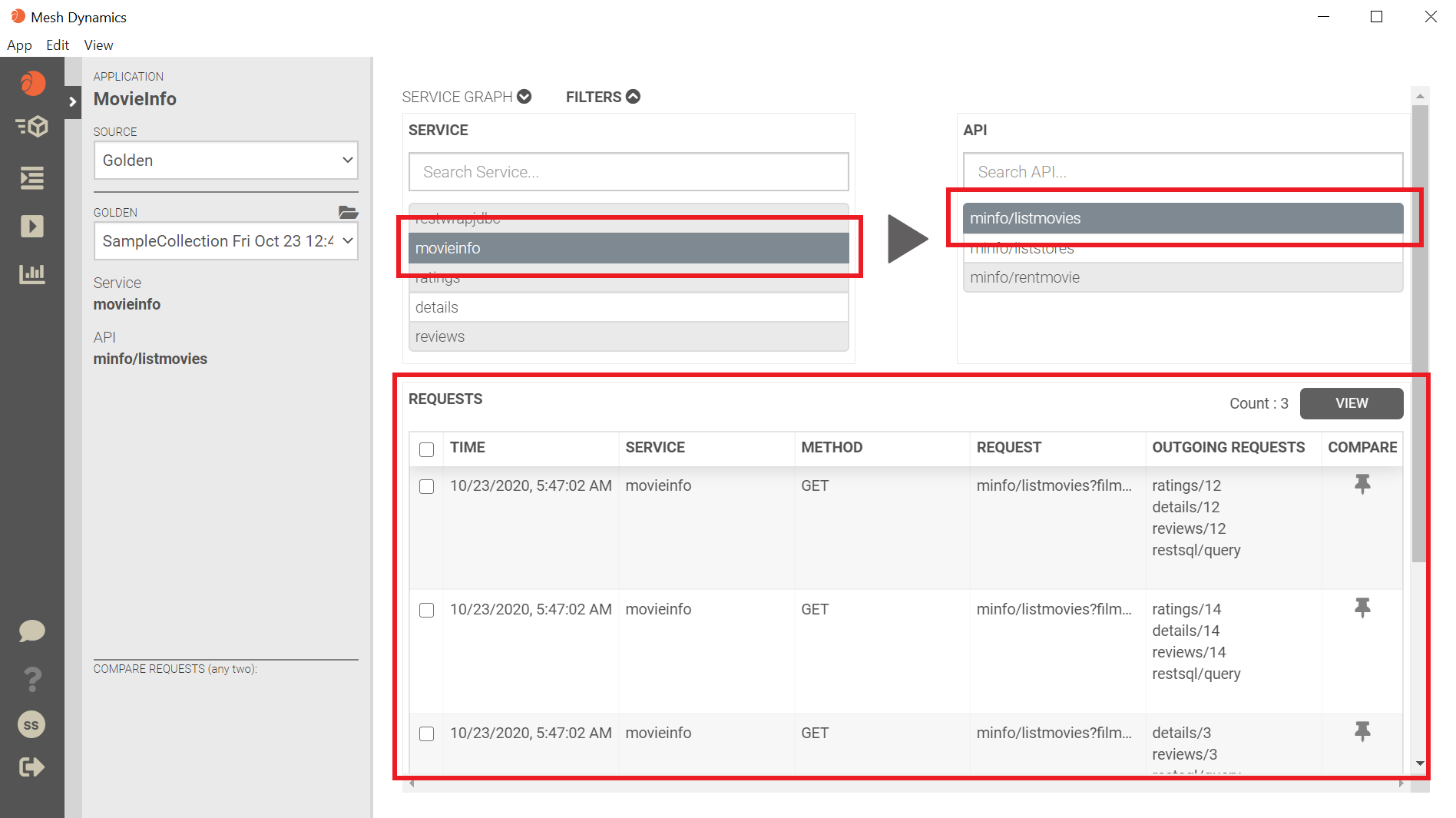Click outgoing request details/3
Image resolution: width=1456 pixels, height=818 pixels.
click(x=1181, y=733)
